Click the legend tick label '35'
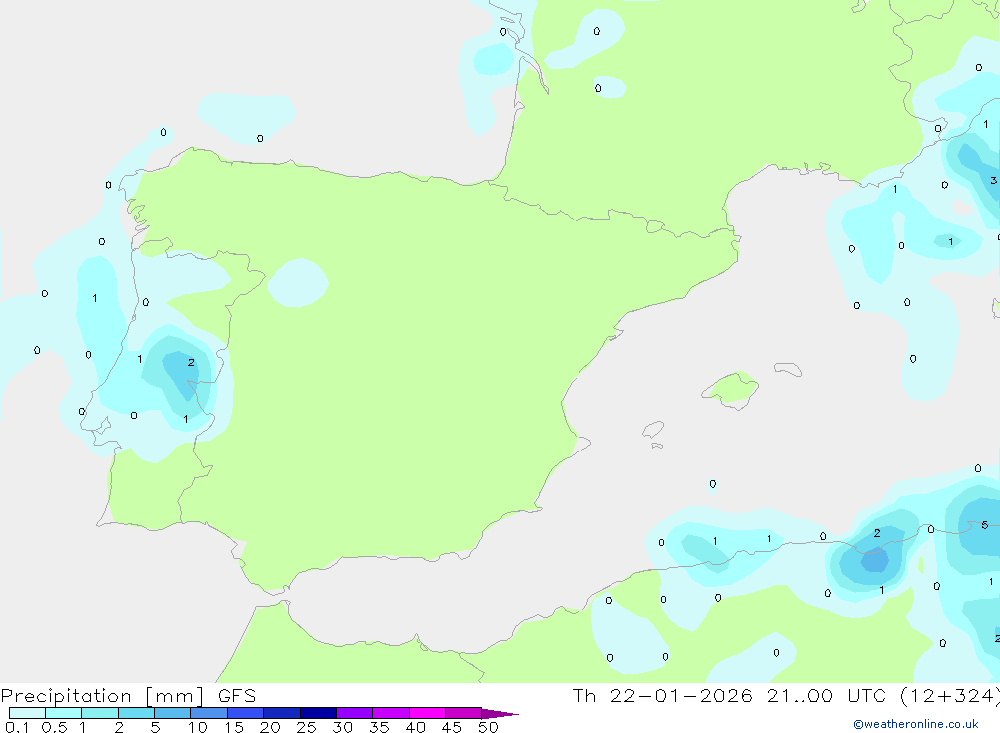Image resolution: width=1000 pixels, height=733 pixels. coord(379,727)
